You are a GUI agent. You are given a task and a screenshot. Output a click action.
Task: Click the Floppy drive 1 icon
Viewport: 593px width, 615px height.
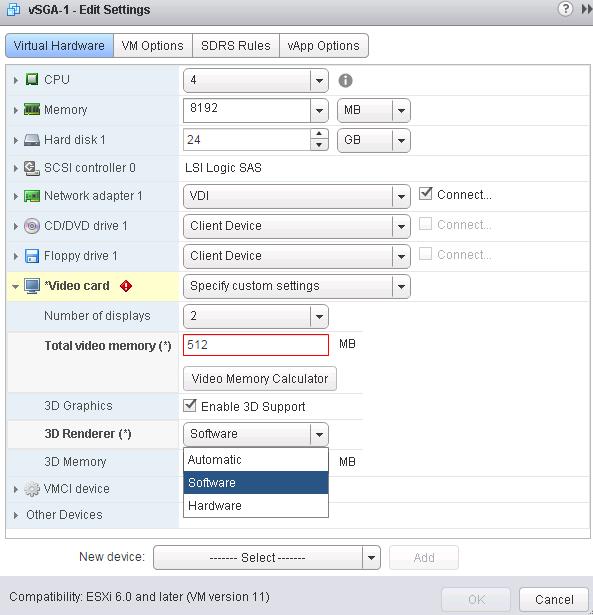[32, 256]
